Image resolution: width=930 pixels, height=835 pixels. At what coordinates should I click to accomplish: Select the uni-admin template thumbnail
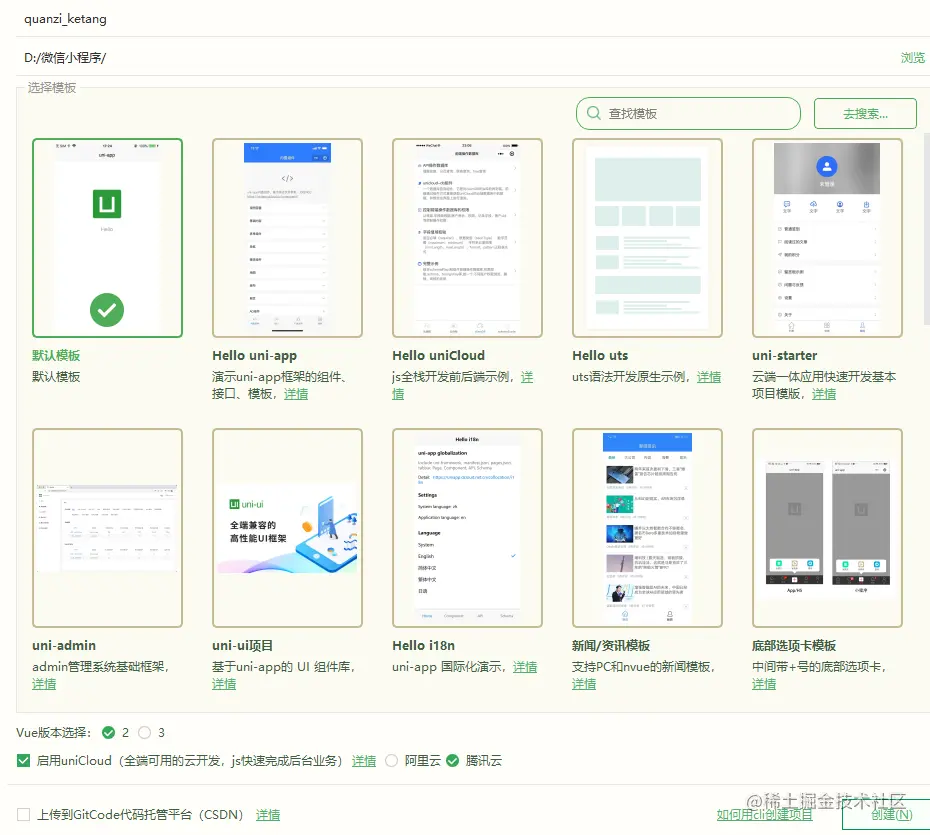107,528
